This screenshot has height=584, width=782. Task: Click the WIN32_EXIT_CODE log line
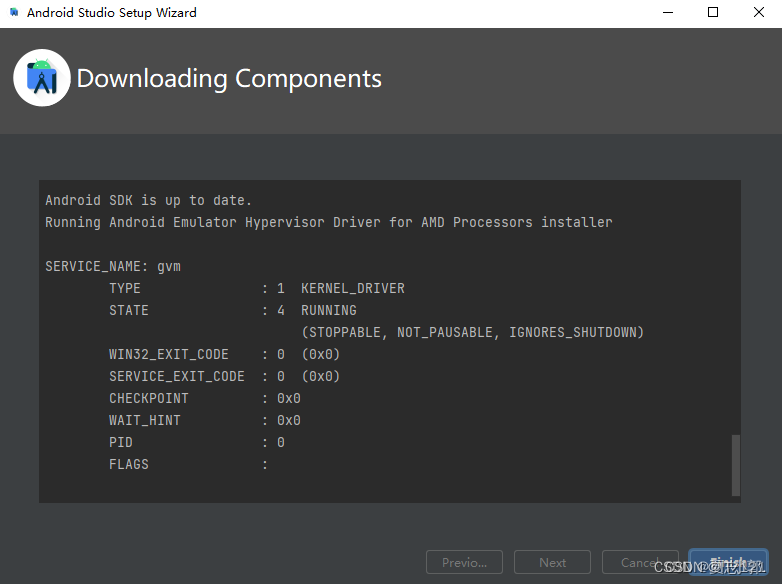coord(224,354)
